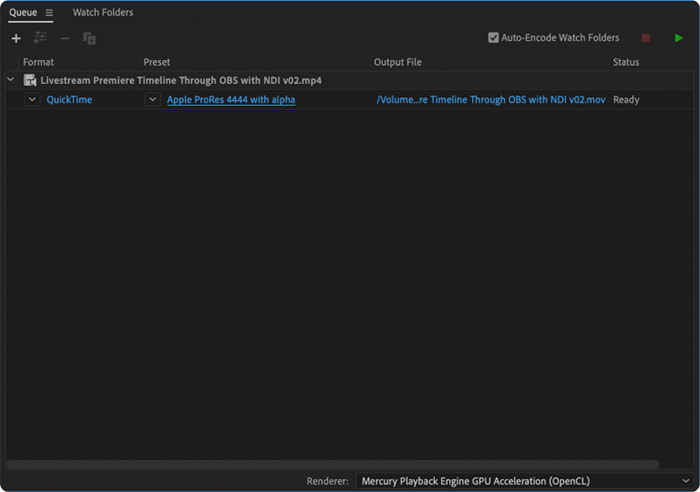Open the preset dropdown arrow beside Apple ProRes
The height and width of the screenshot is (492, 700).
click(152, 99)
